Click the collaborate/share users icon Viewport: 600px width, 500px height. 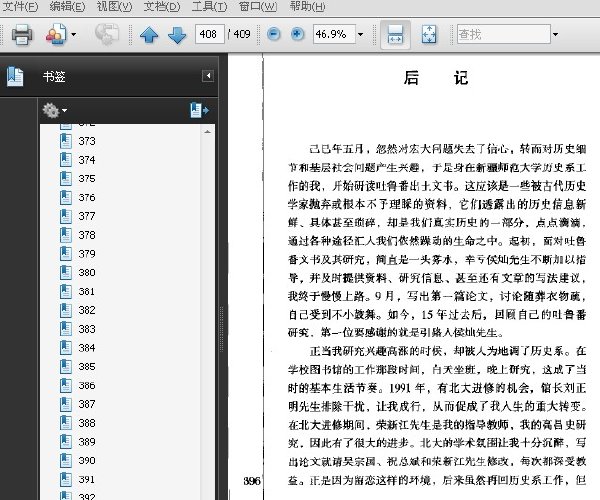pyautogui.click(x=56, y=34)
